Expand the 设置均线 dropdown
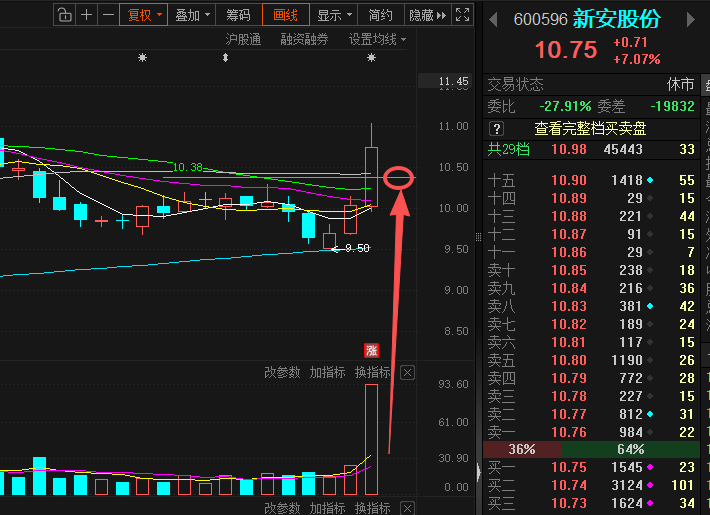710x515 pixels. 377,39
